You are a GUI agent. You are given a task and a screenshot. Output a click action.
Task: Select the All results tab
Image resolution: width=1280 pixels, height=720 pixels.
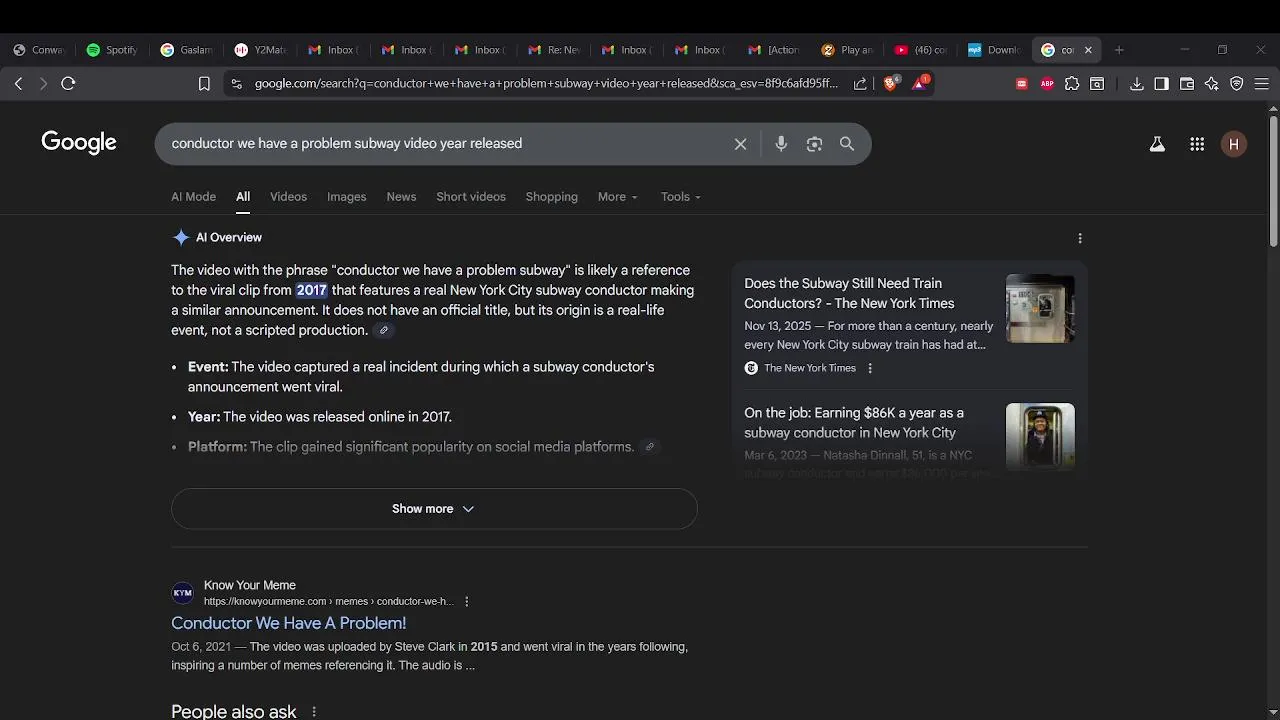243,197
